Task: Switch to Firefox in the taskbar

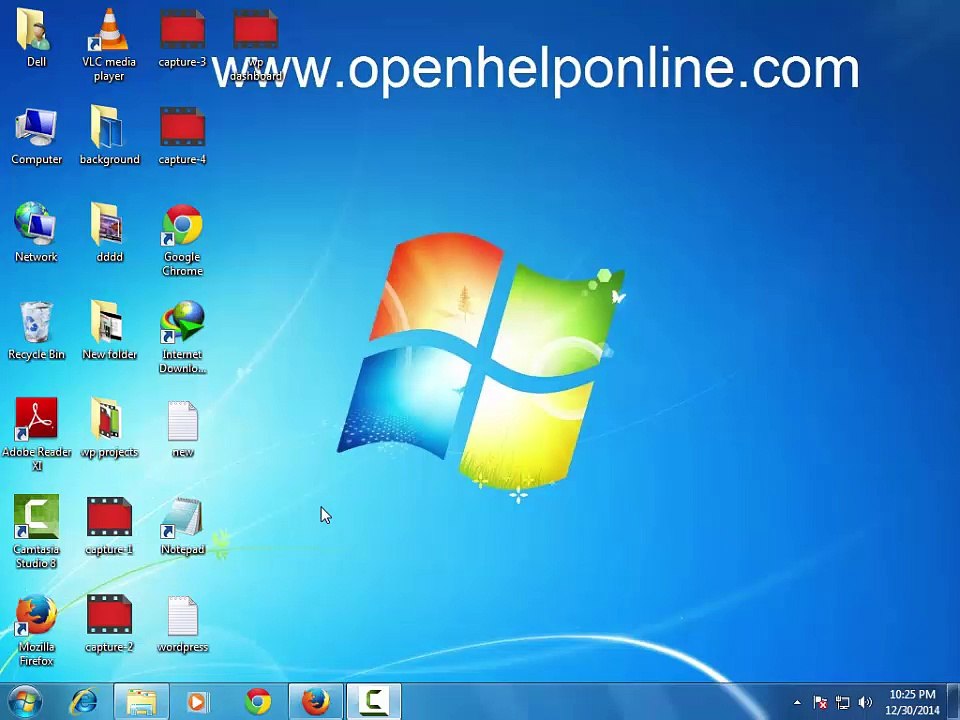Action: pyautogui.click(x=316, y=702)
